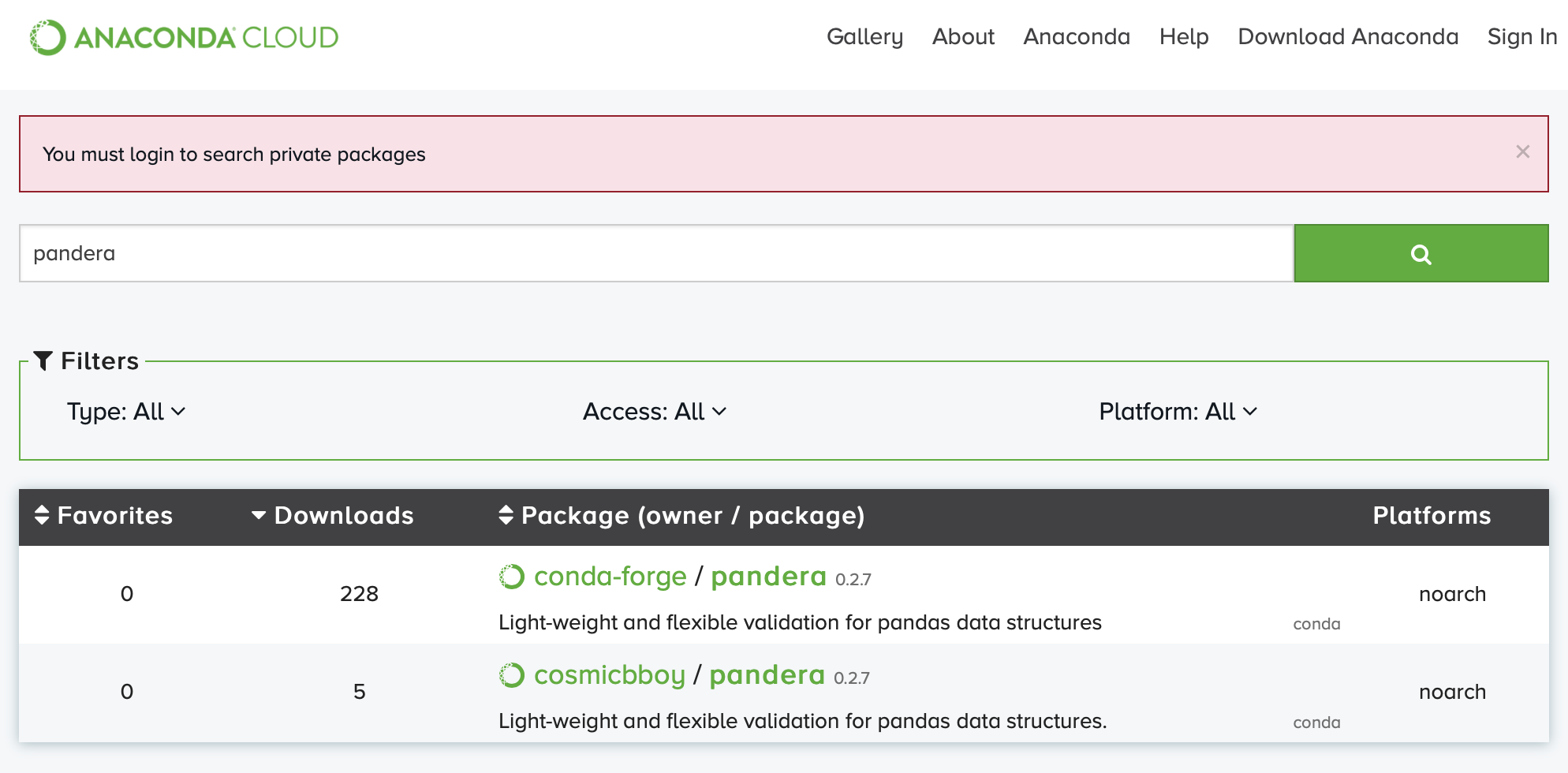1568x773 pixels.
Task: Click Download Anaconda
Action: click(1348, 36)
